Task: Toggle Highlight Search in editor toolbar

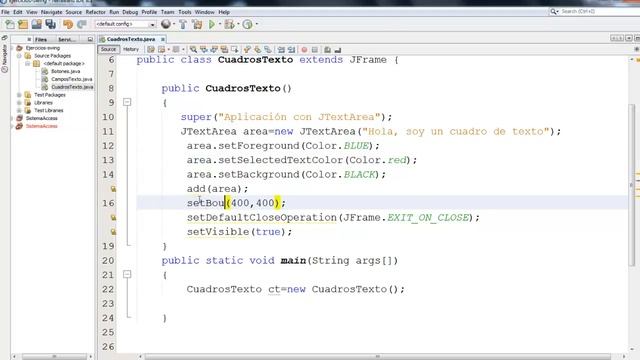Action: coord(224,50)
